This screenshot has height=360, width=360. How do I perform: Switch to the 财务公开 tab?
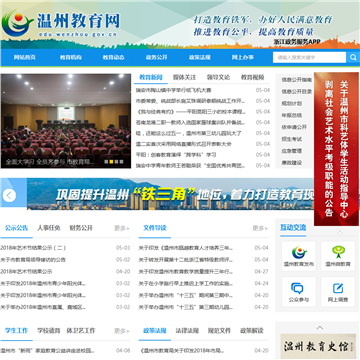[x=81, y=228]
